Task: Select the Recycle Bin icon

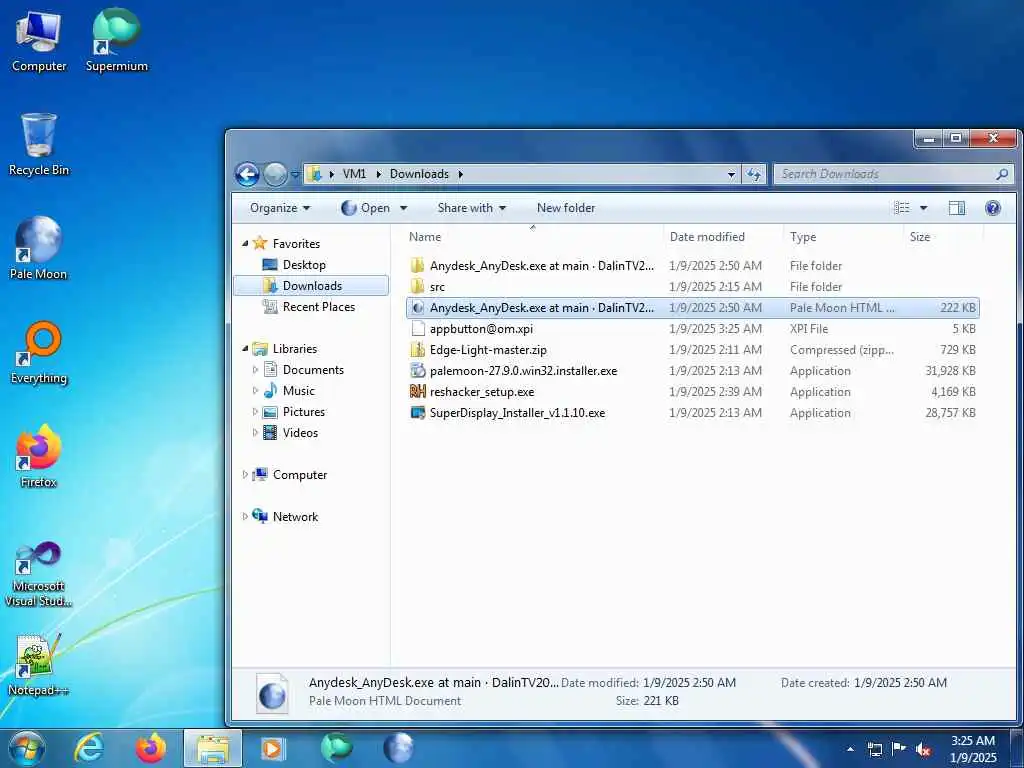Action: [39, 144]
